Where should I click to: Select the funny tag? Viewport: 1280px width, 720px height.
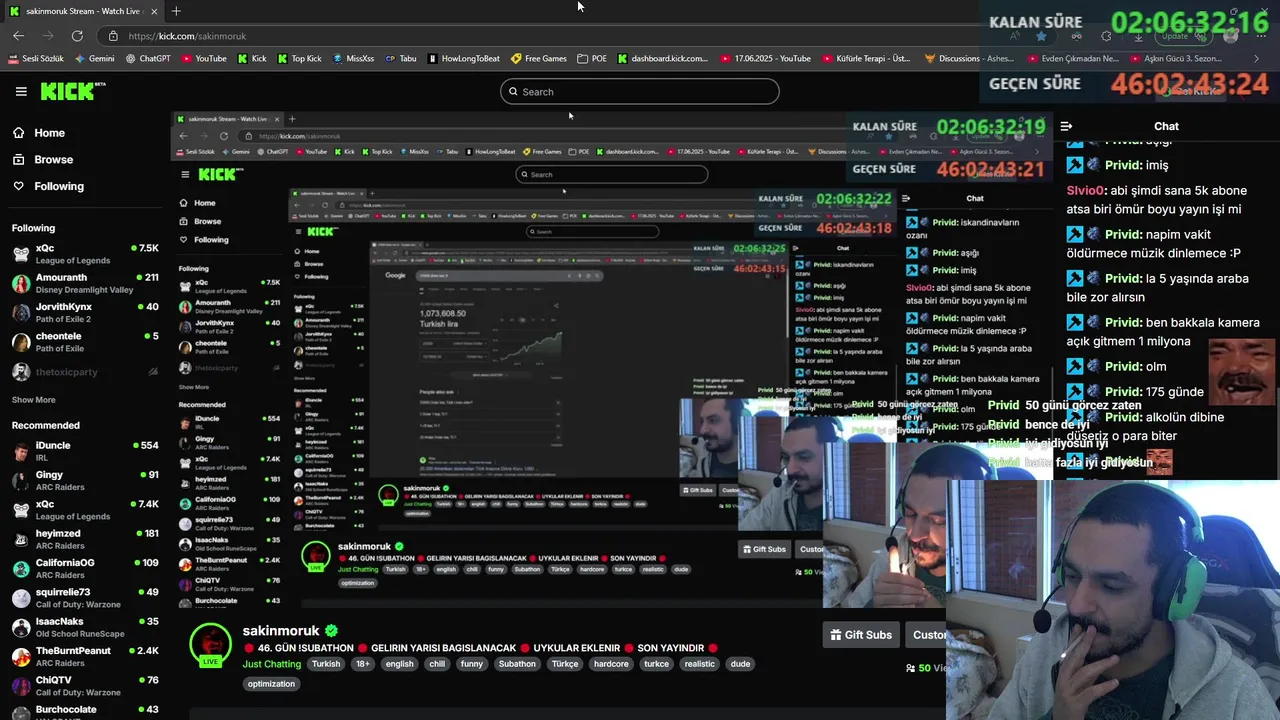(x=472, y=664)
